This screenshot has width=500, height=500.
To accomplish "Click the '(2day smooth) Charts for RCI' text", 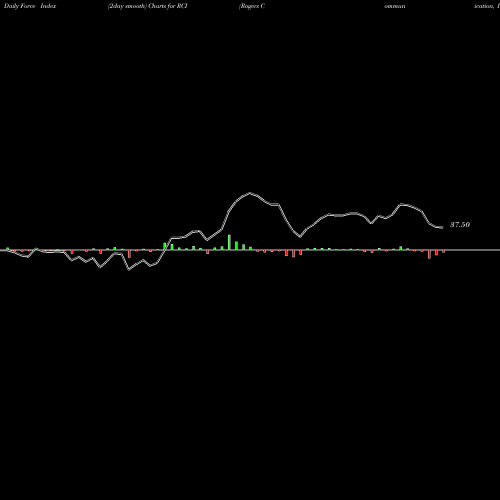I will (148, 6).
